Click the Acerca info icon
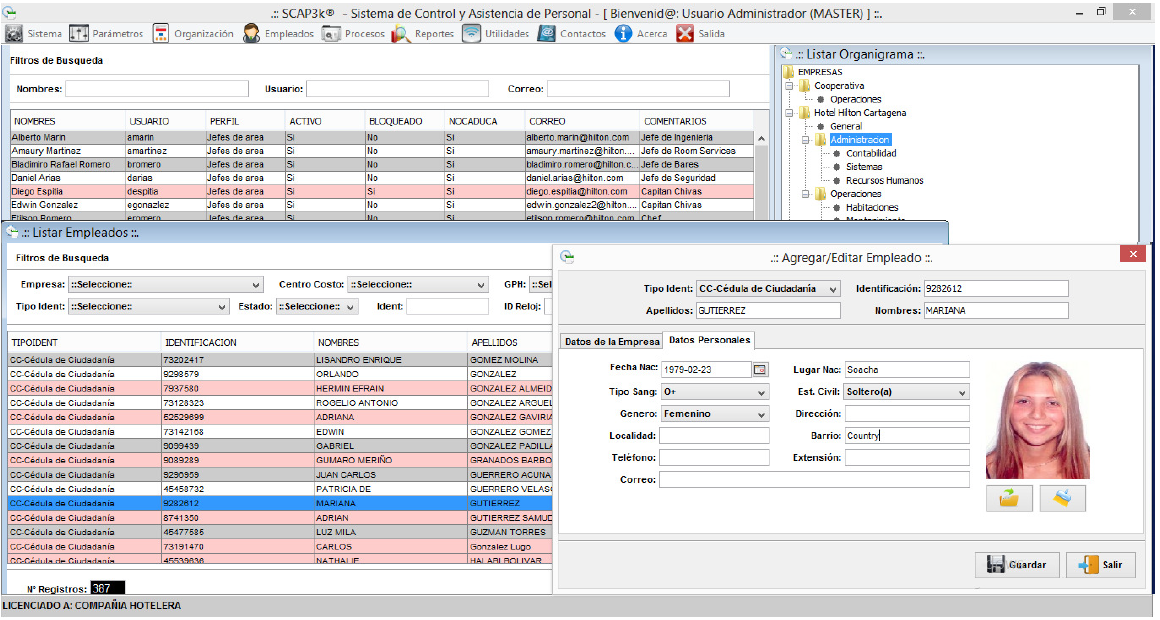1160x620 pixels. [623, 33]
